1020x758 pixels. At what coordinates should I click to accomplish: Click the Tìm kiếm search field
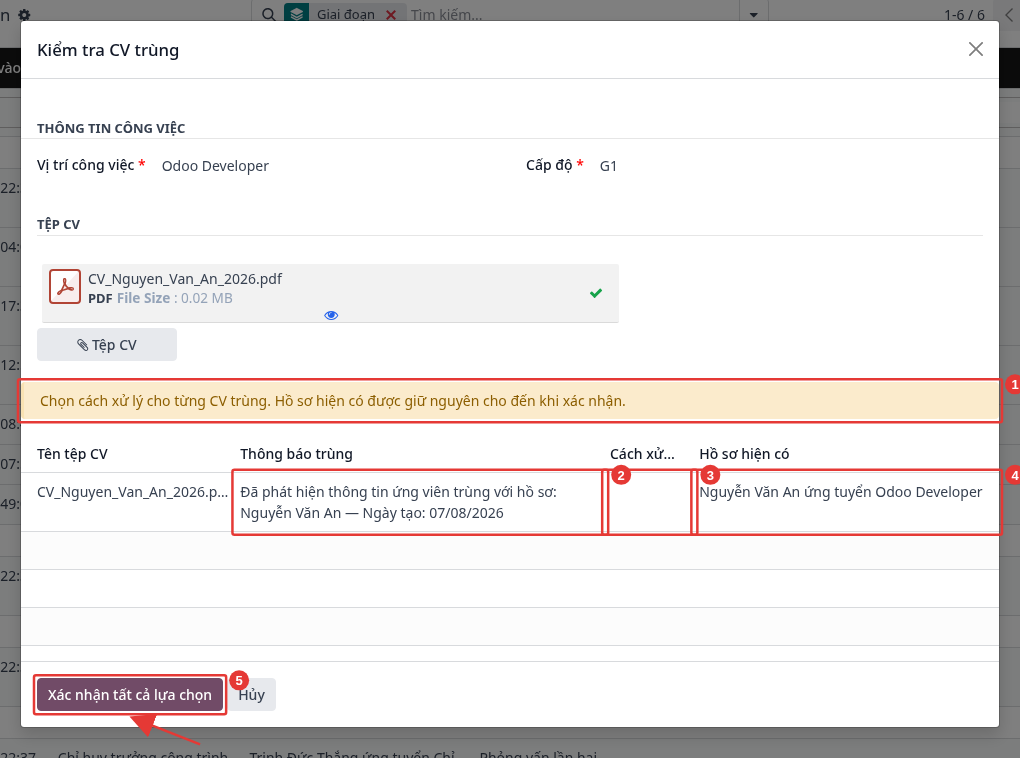(572, 14)
